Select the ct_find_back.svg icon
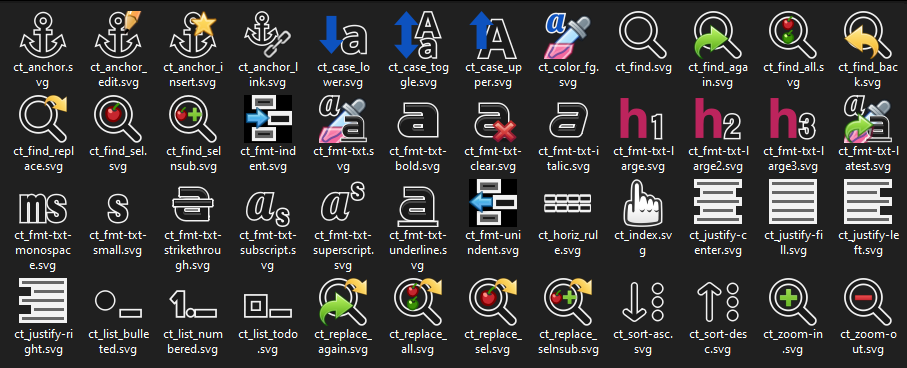The height and width of the screenshot is (368, 907). pos(868,35)
